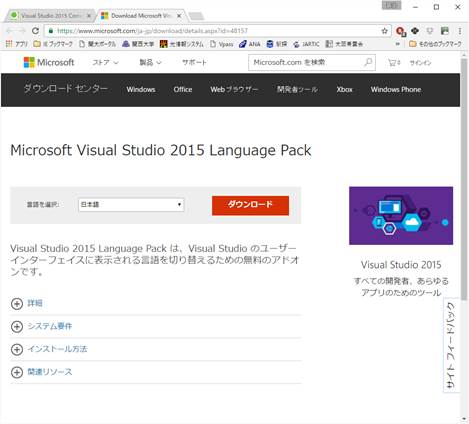Open the 関西大学 bookmark
The height and width of the screenshot is (424, 469).
138,44
